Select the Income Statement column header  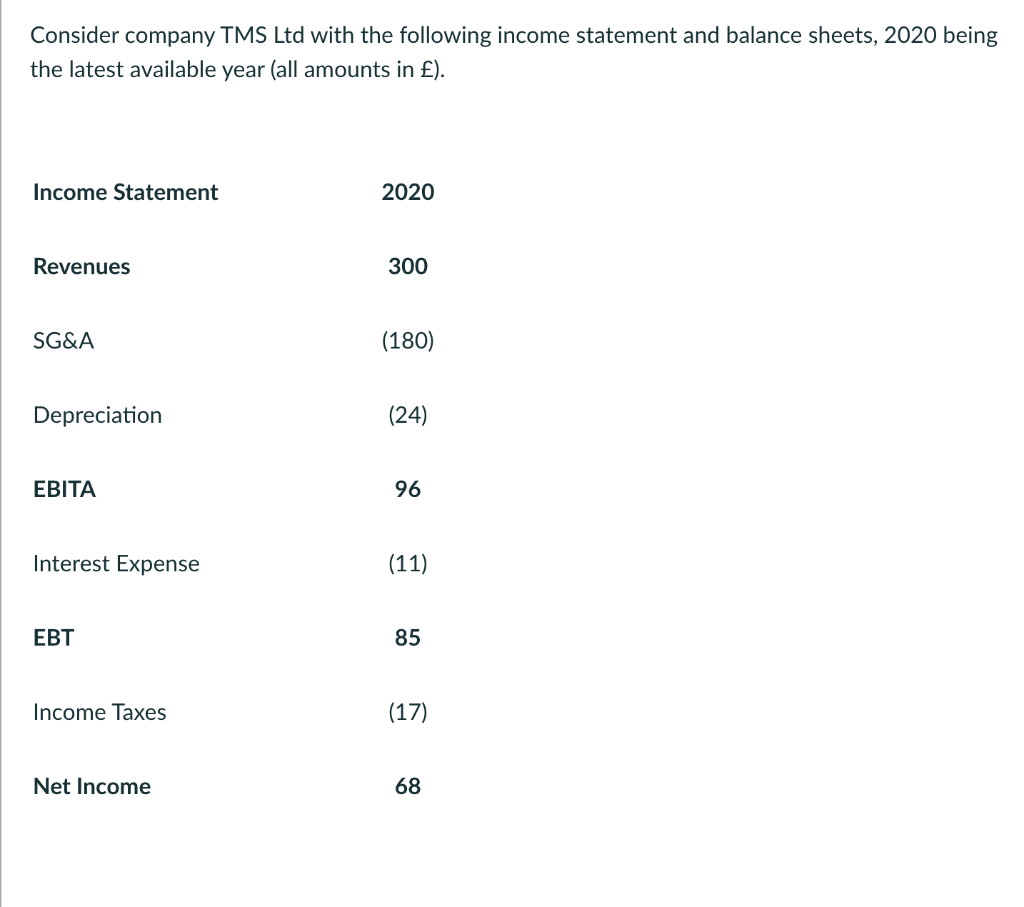[x=125, y=192]
